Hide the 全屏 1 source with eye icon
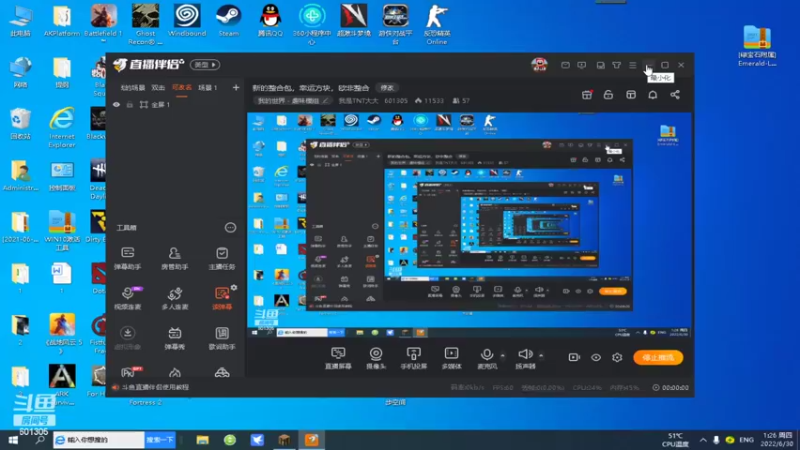This screenshot has width=800, height=450. [116, 105]
